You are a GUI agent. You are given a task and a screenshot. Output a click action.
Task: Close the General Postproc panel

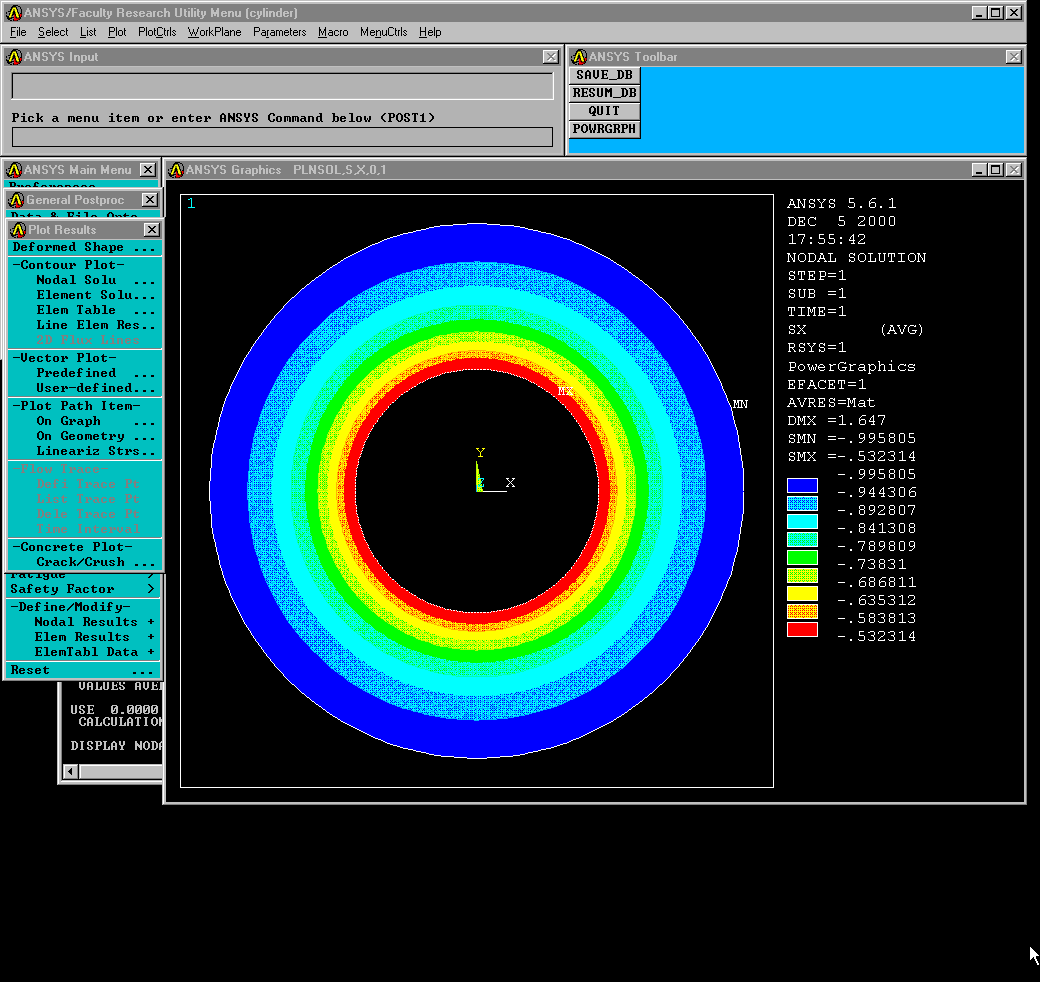click(x=151, y=200)
